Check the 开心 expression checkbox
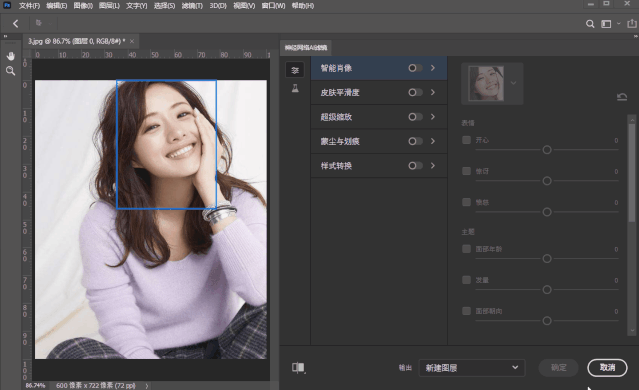The width and height of the screenshot is (639, 390). (x=467, y=140)
